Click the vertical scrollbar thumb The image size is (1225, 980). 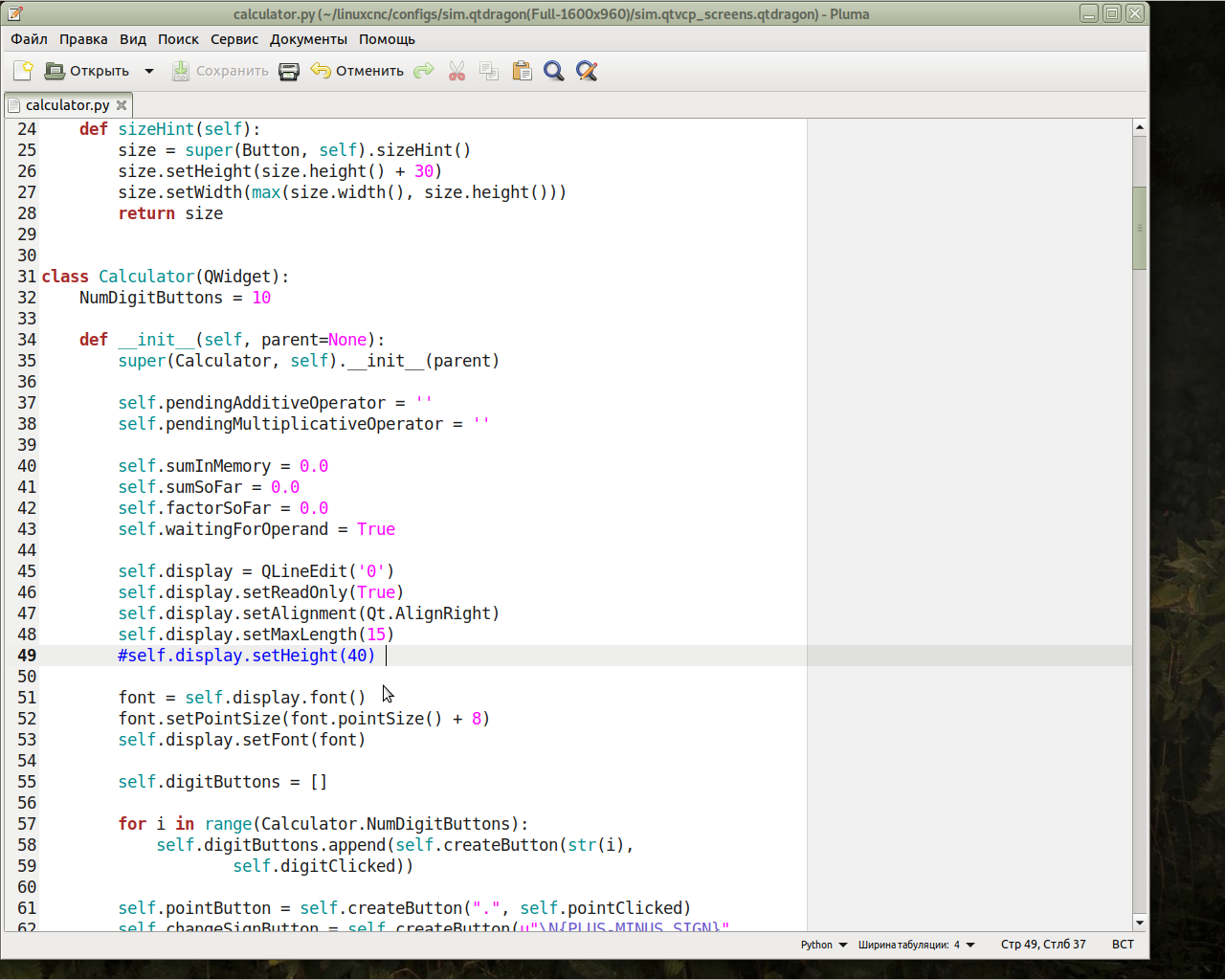point(1139,228)
